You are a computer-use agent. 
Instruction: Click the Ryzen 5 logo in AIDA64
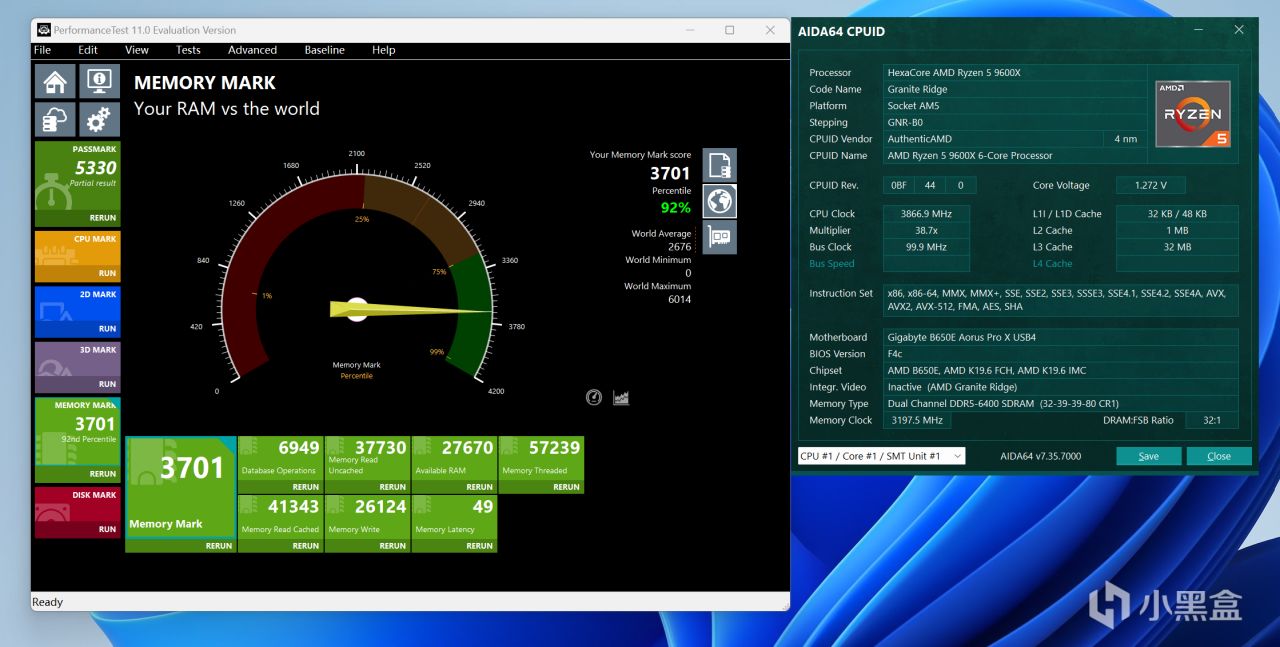[1192, 113]
